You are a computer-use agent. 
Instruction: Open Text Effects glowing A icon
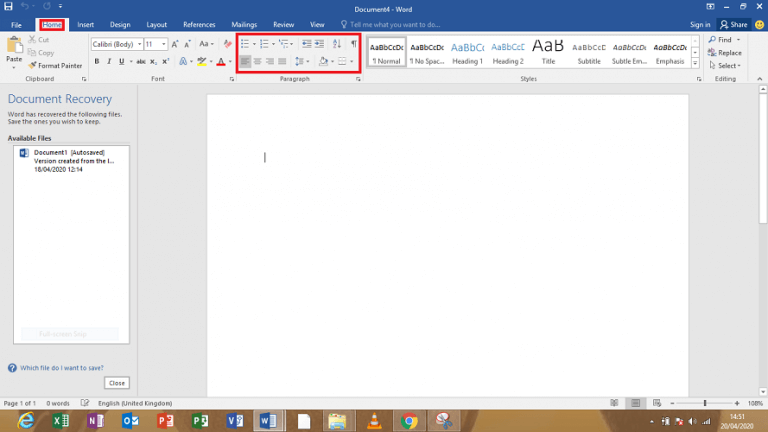183,62
